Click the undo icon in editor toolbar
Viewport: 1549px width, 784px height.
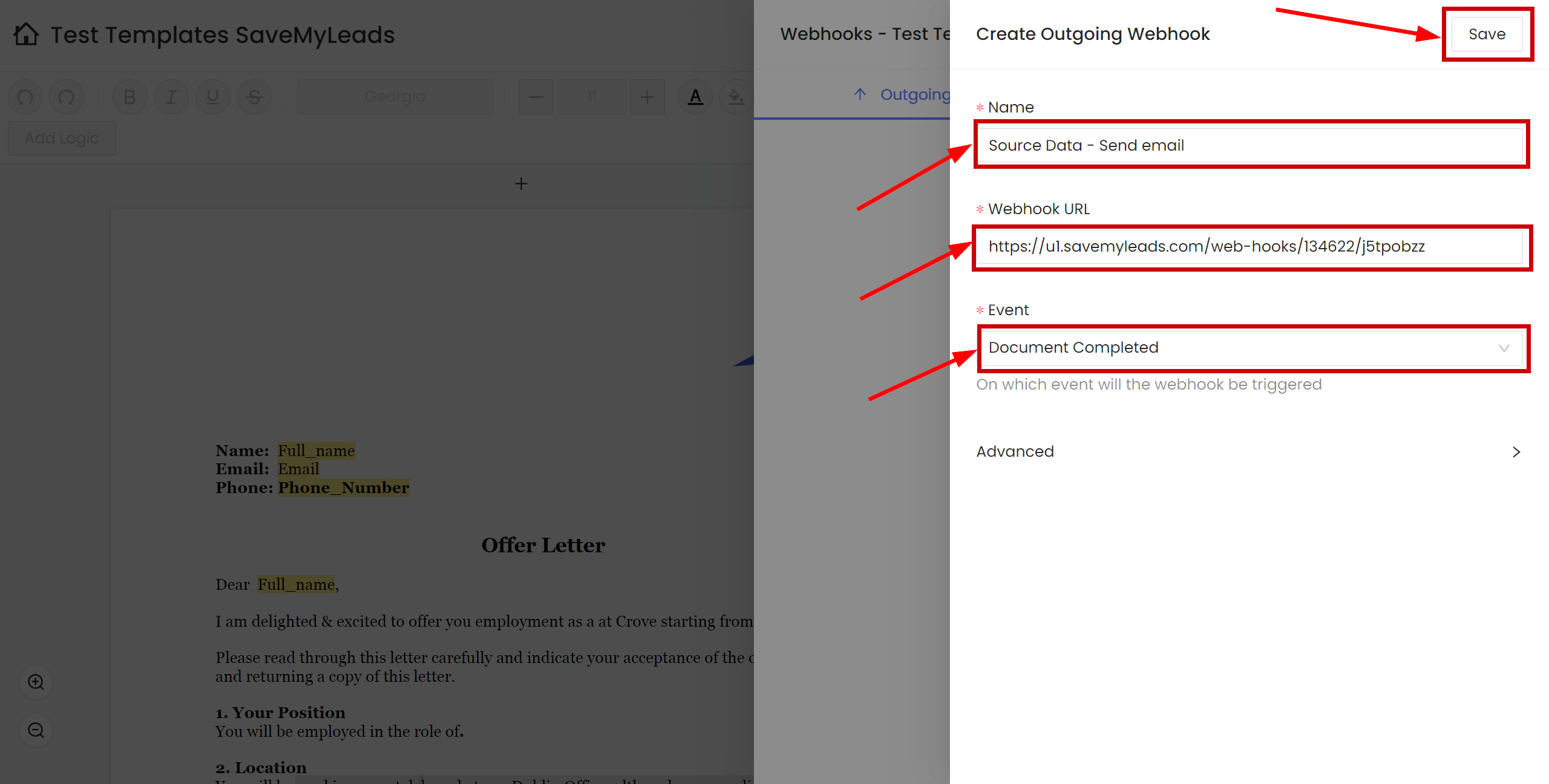point(25,97)
